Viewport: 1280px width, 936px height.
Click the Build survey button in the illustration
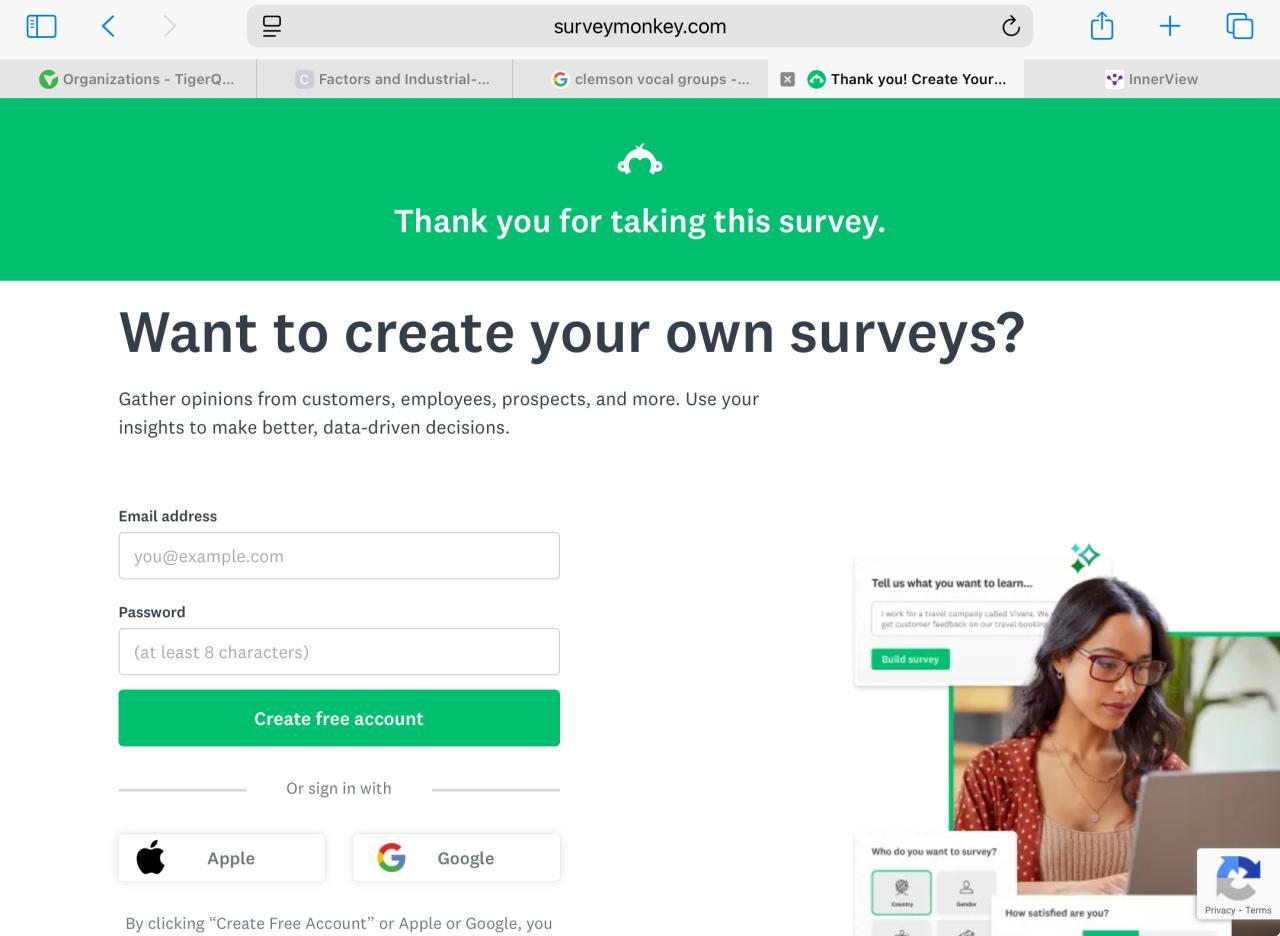tap(910, 659)
